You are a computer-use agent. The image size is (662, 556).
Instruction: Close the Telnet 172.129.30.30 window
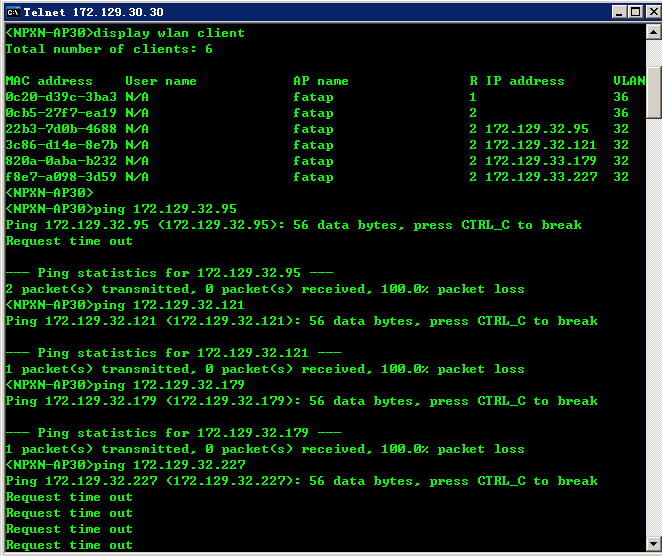tap(654, 12)
